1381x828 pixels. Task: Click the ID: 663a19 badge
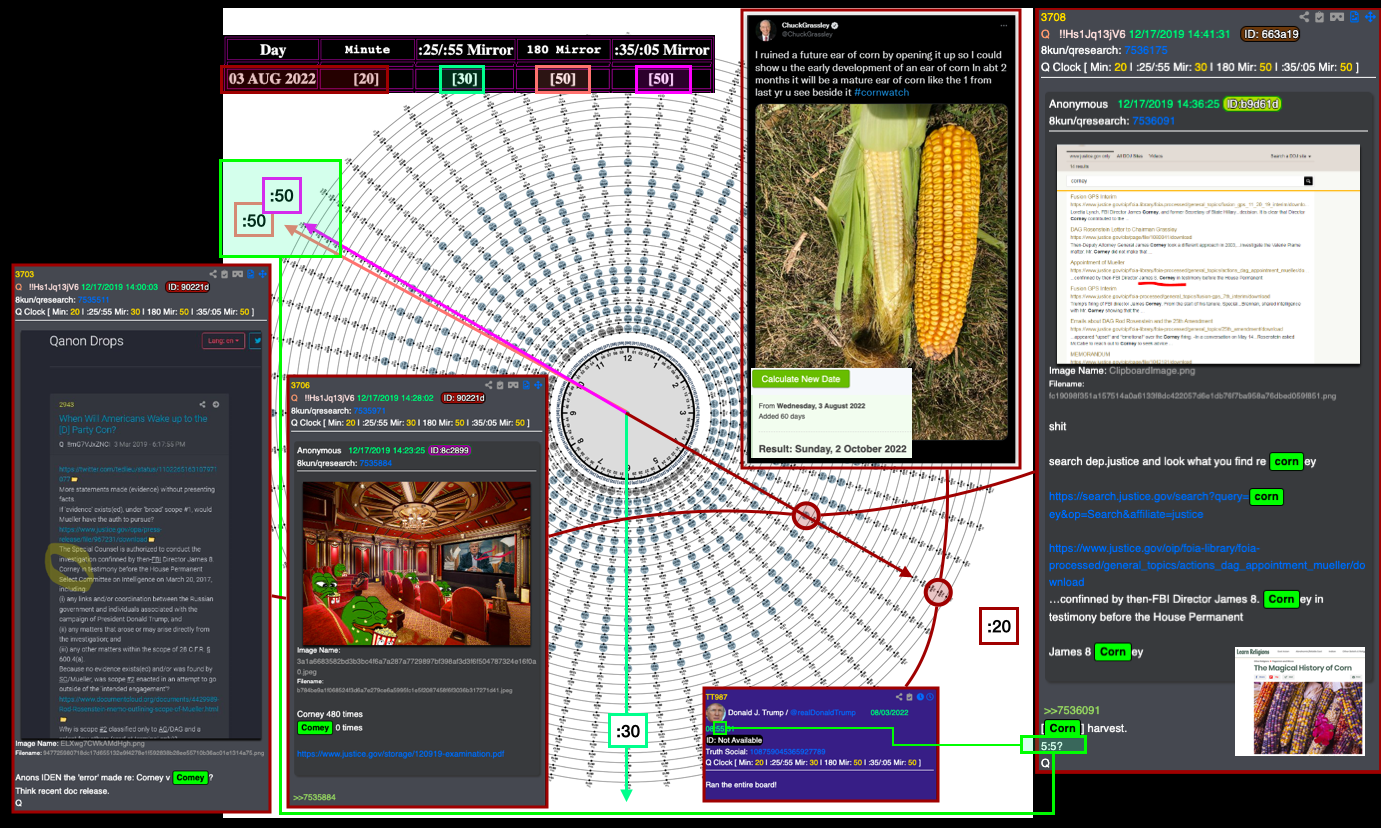(x=1270, y=34)
